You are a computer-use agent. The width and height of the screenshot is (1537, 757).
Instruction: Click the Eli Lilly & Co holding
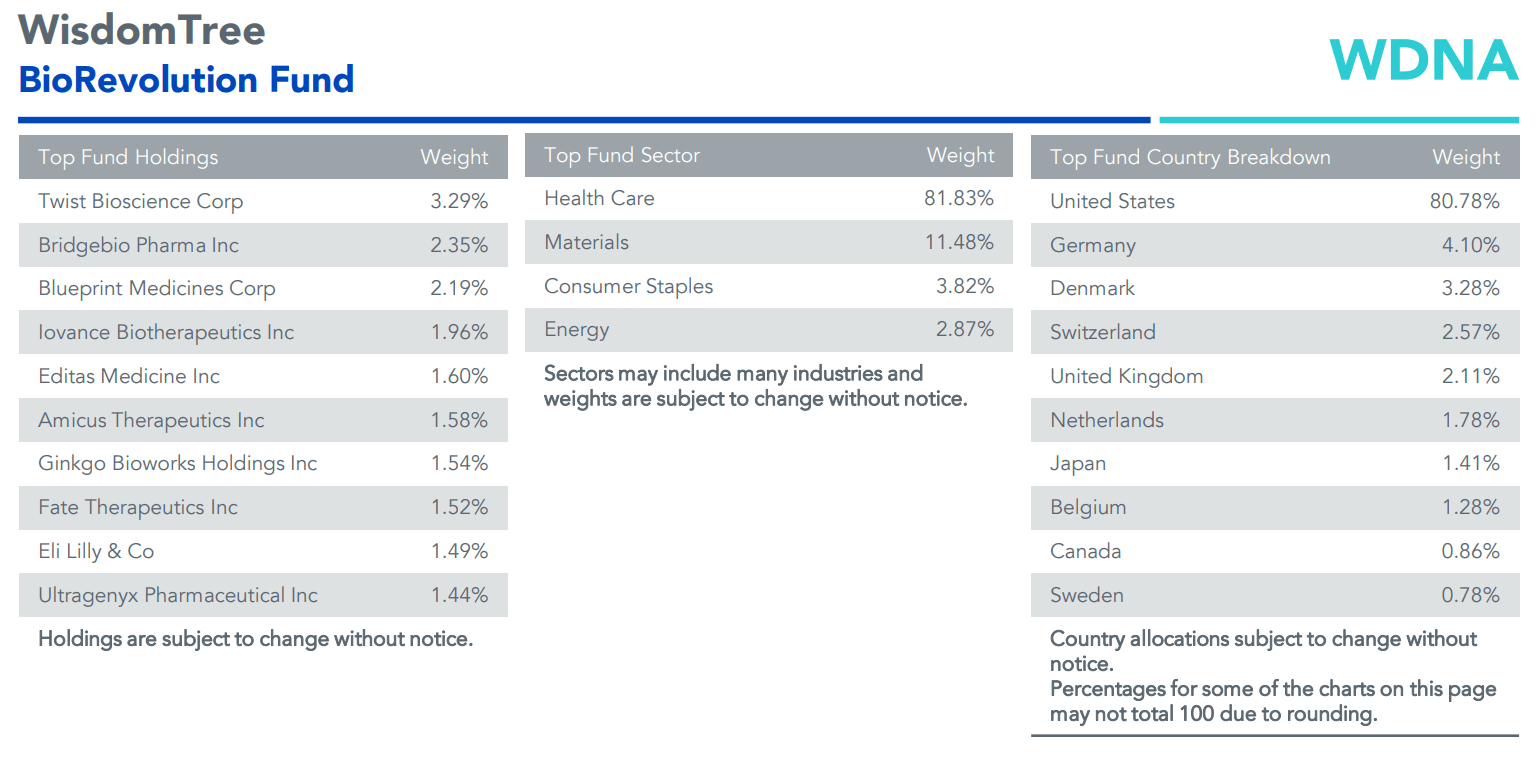click(x=96, y=551)
